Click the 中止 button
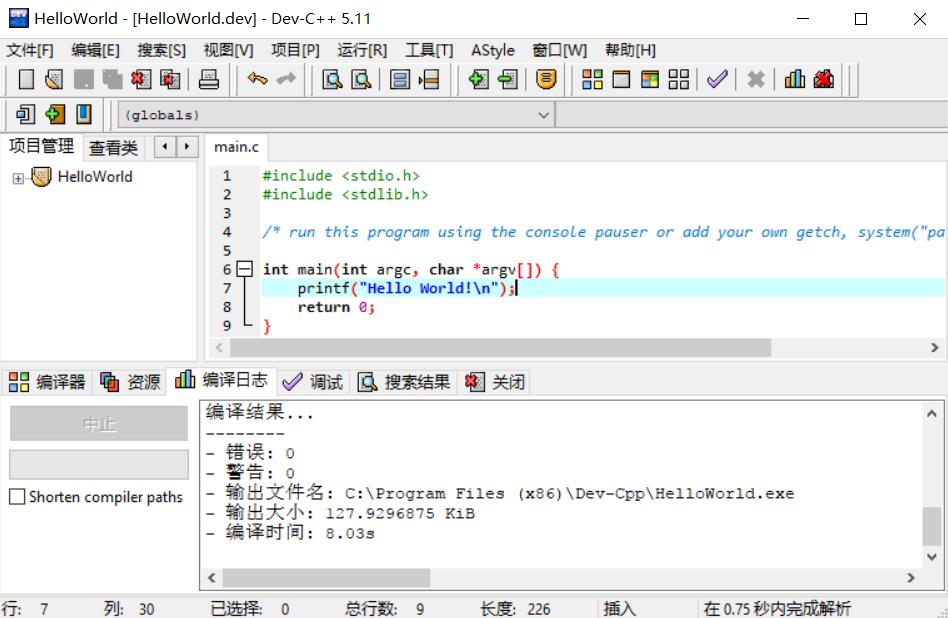The image size is (948, 618). coord(99,424)
